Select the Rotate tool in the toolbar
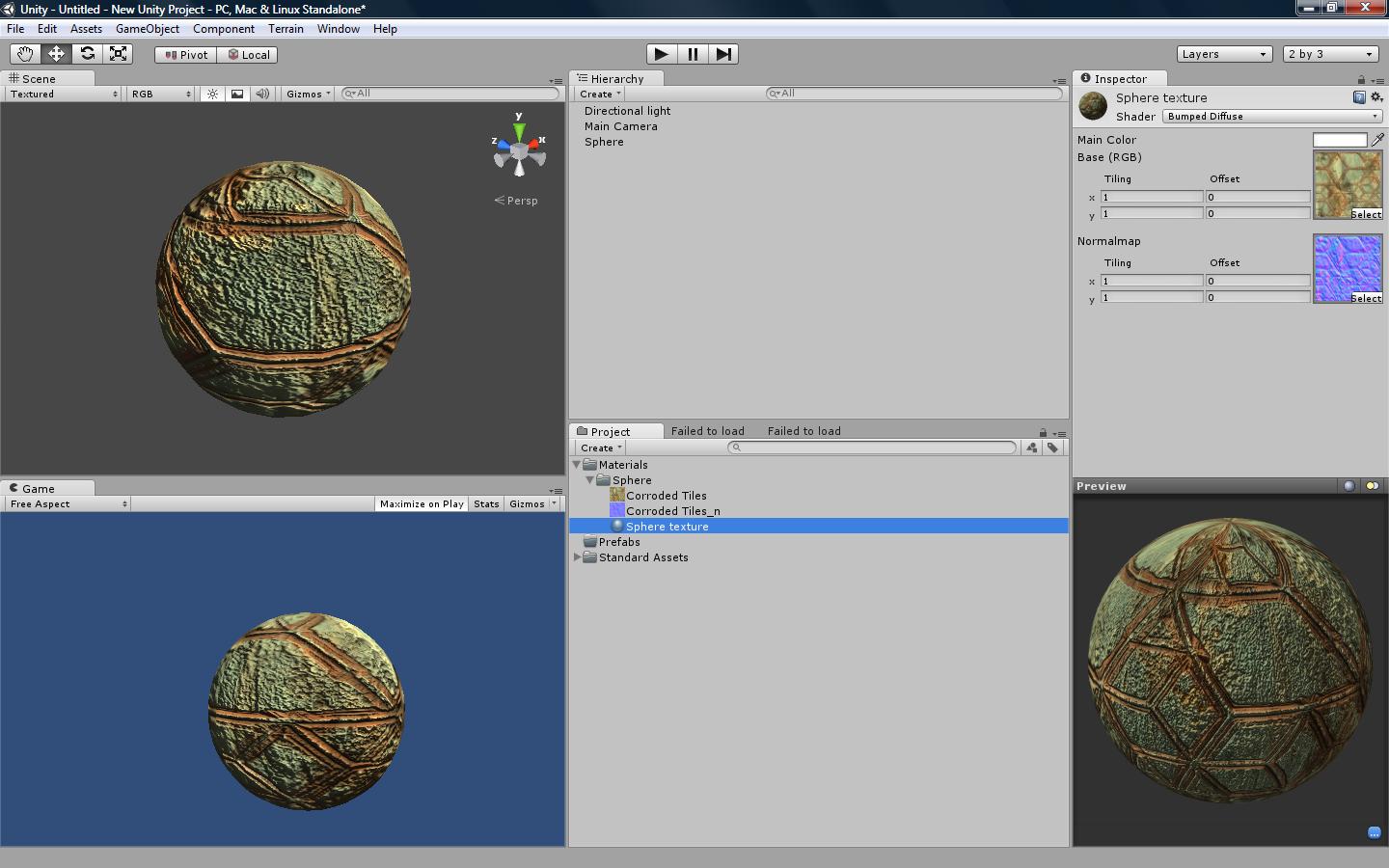1389x868 pixels. pyautogui.click(x=87, y=54)
